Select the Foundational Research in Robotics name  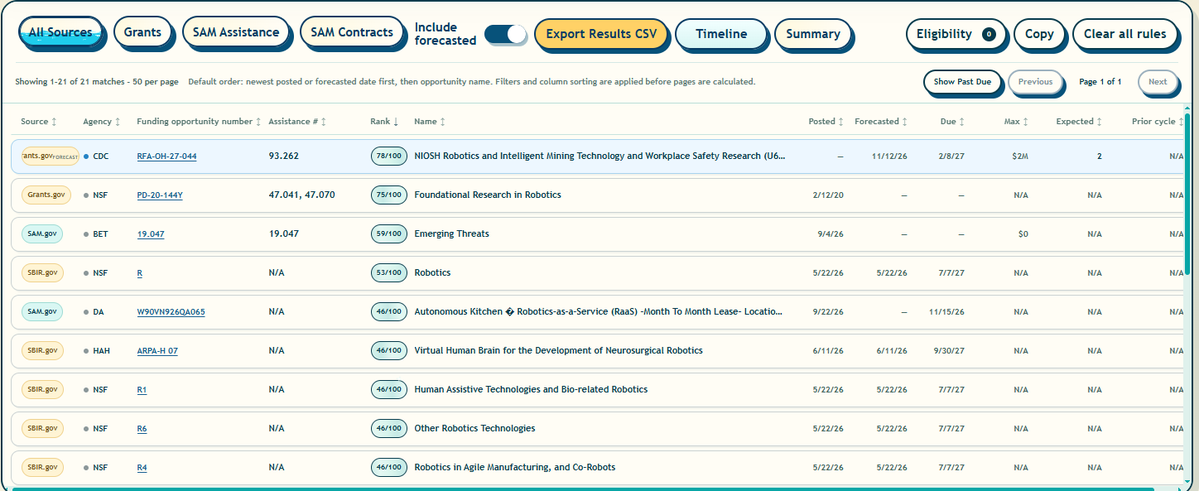pyautogui.click(x=487, y=195)
